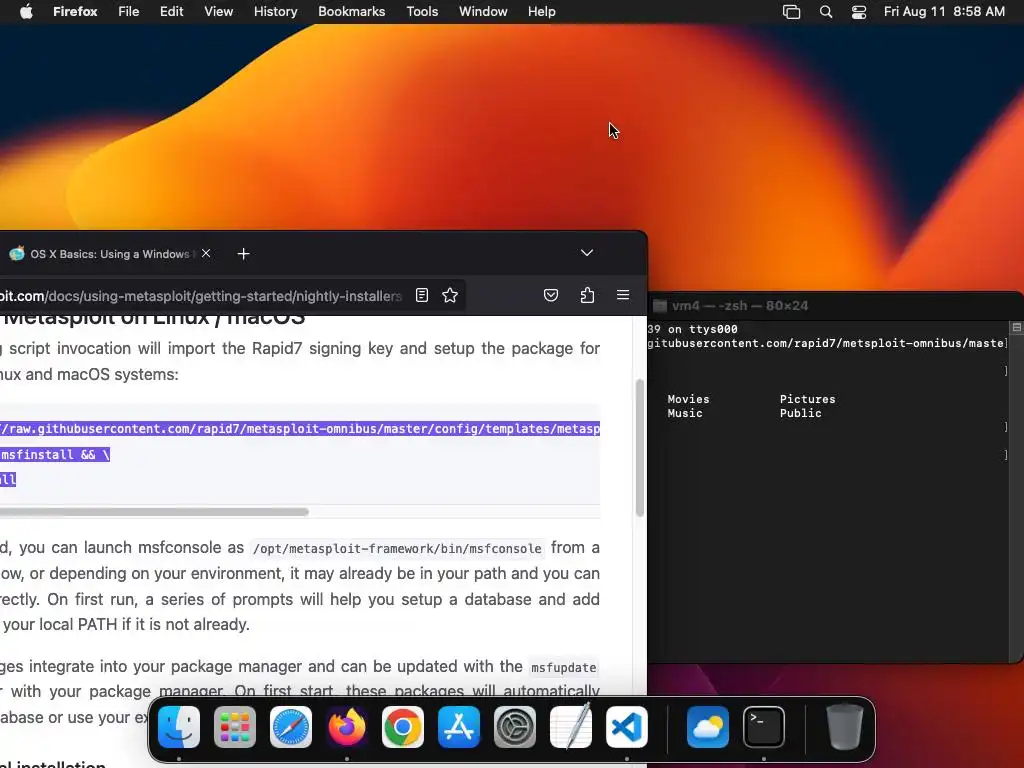Open the View menu

point(219,11)
